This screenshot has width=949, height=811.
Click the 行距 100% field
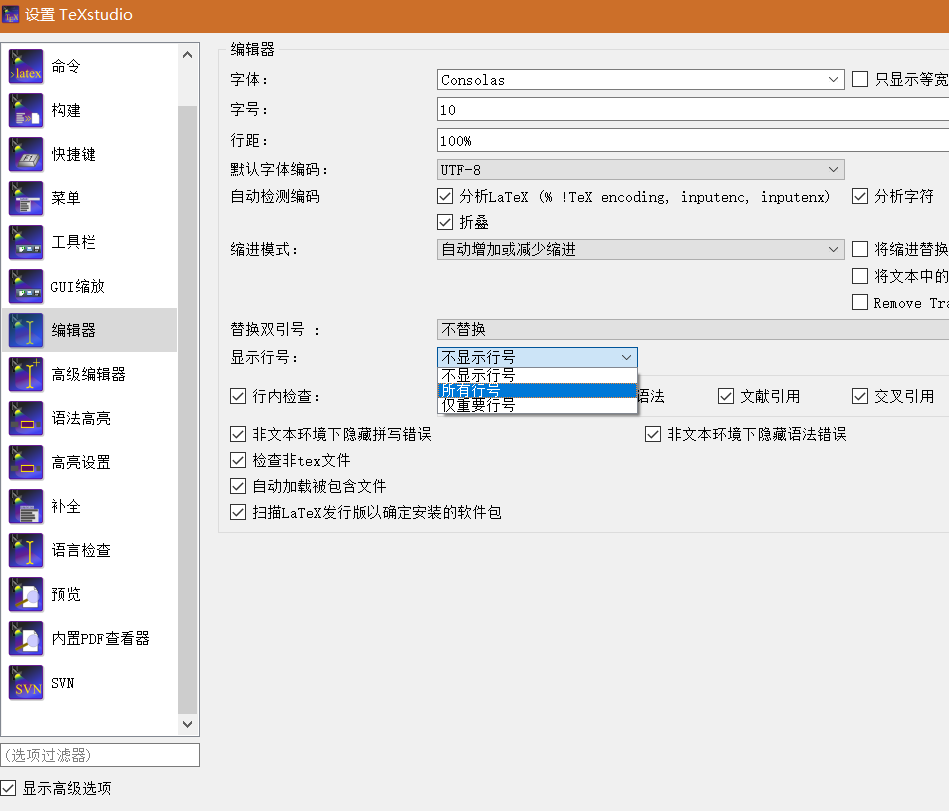692,140
